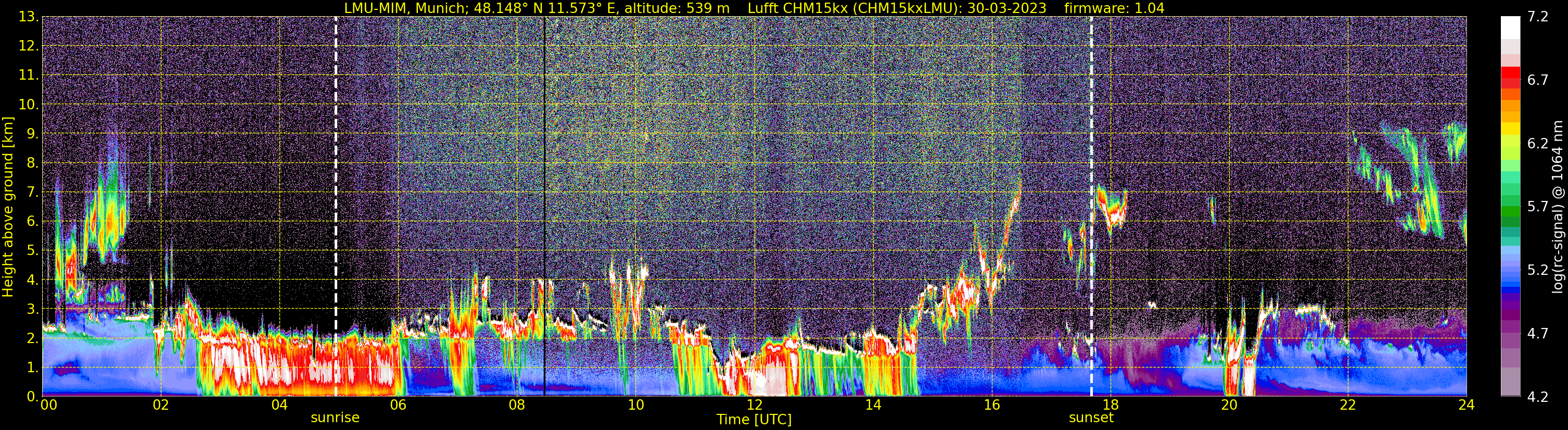
Task: Click the '16' tick on the time axis
Action: click(x=991, y=406)
